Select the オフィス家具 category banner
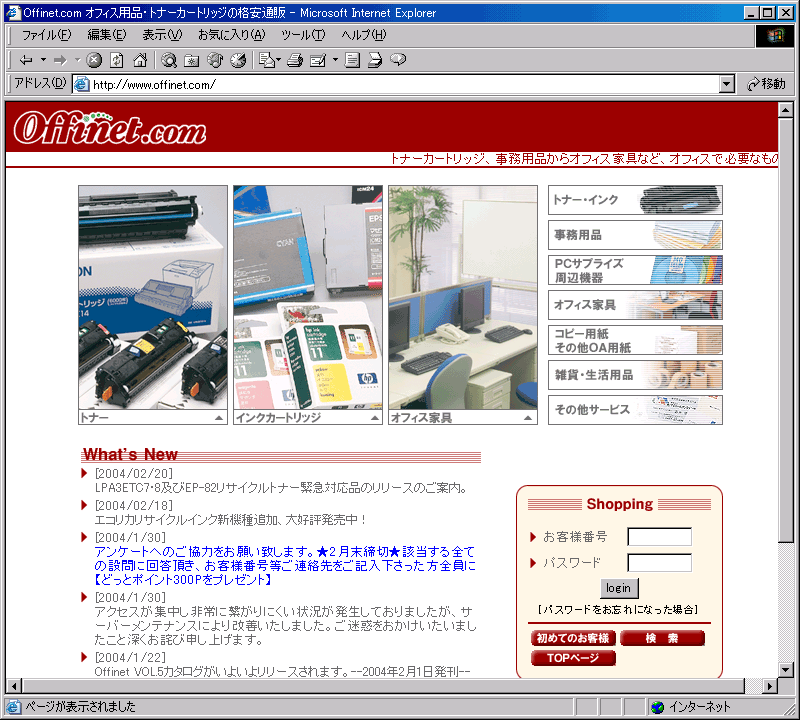The image size is (800, 720). (635, 305)
